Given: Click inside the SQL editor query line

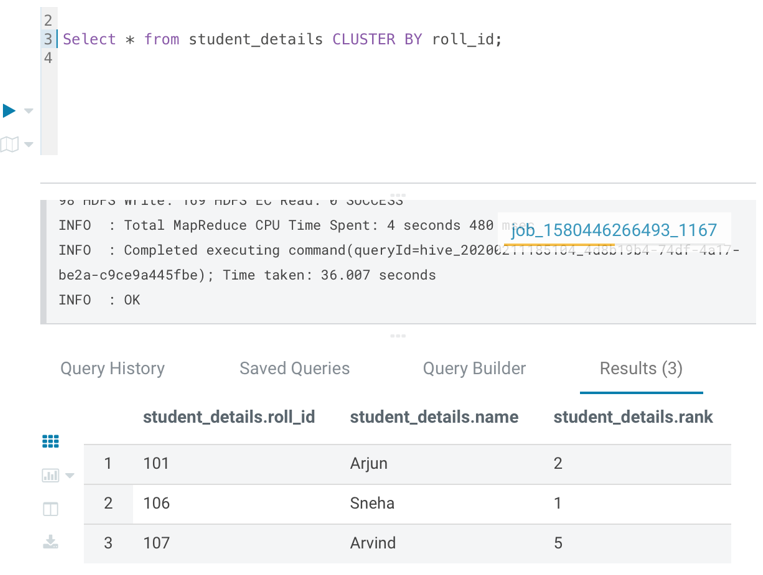Looking at the screenshot, I should click(282, 39).
